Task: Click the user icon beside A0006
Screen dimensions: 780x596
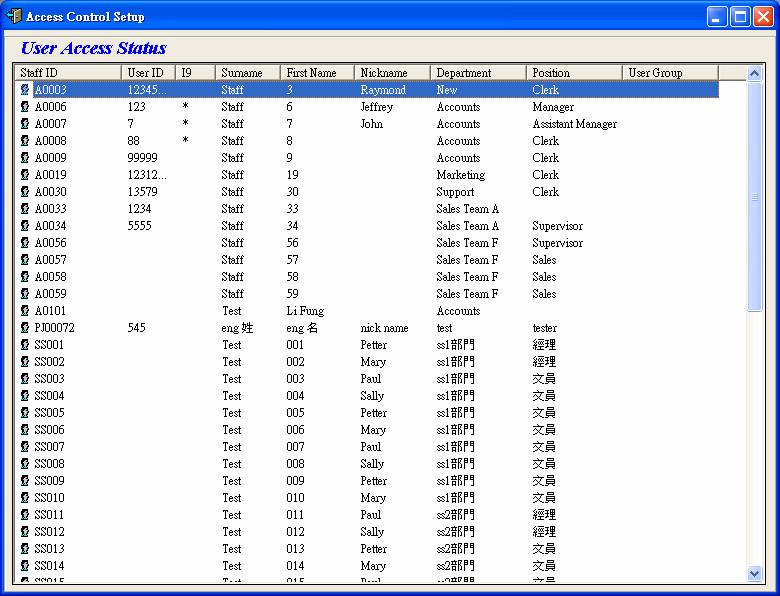Action: tap(25, 106)
